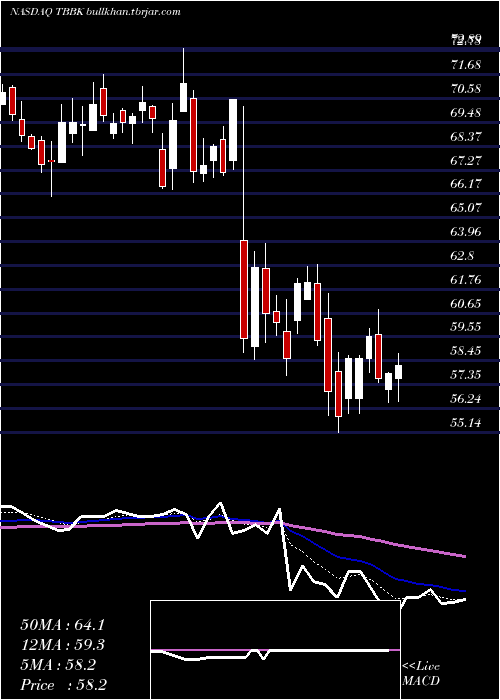The height and width of the screenshot is (700, 500).
Task: Click the 70.58 price axis label
Action: 466,89
